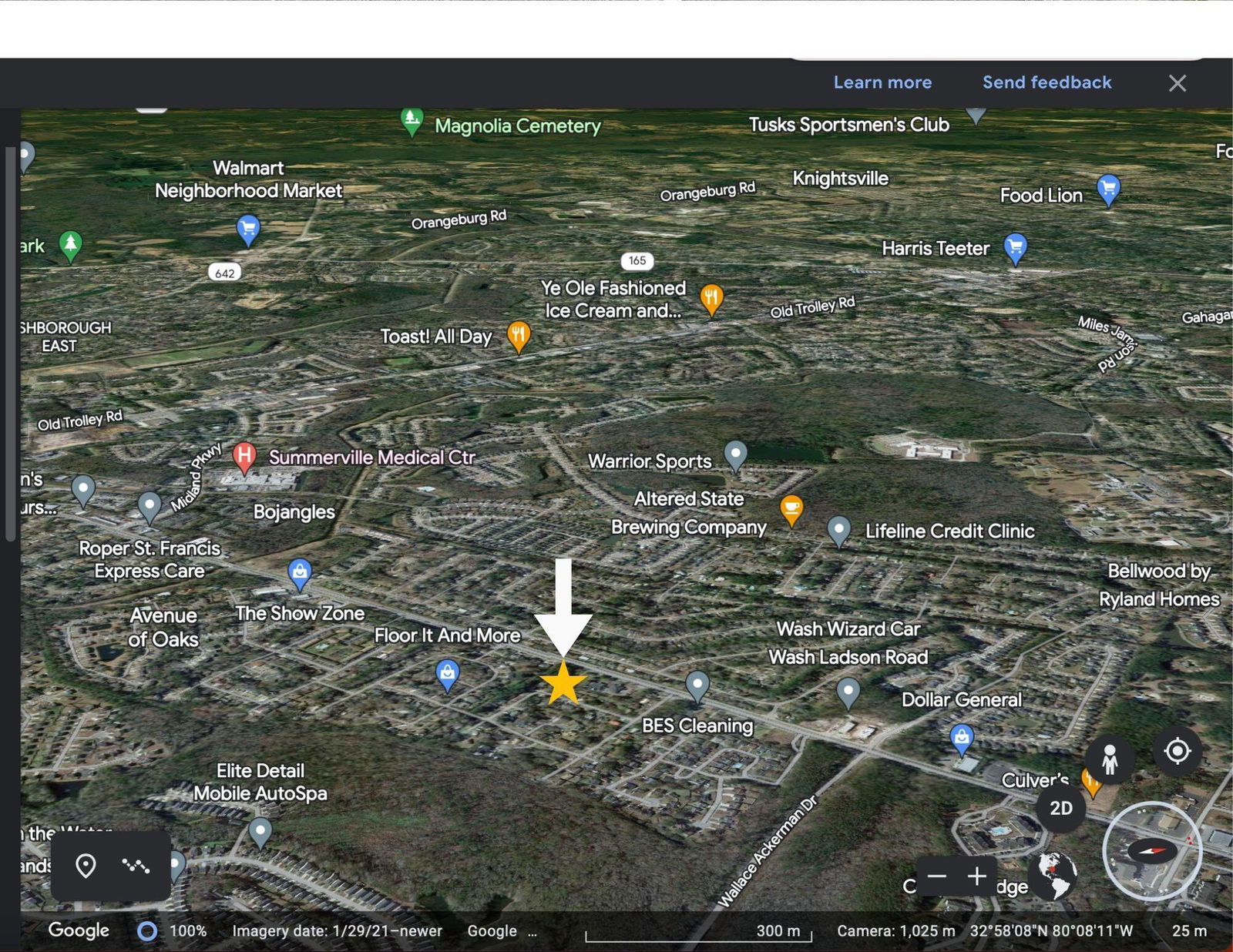Click the Bellwood by Ryland Homes label
The image size is (1233, 952).
point(1159,585)
